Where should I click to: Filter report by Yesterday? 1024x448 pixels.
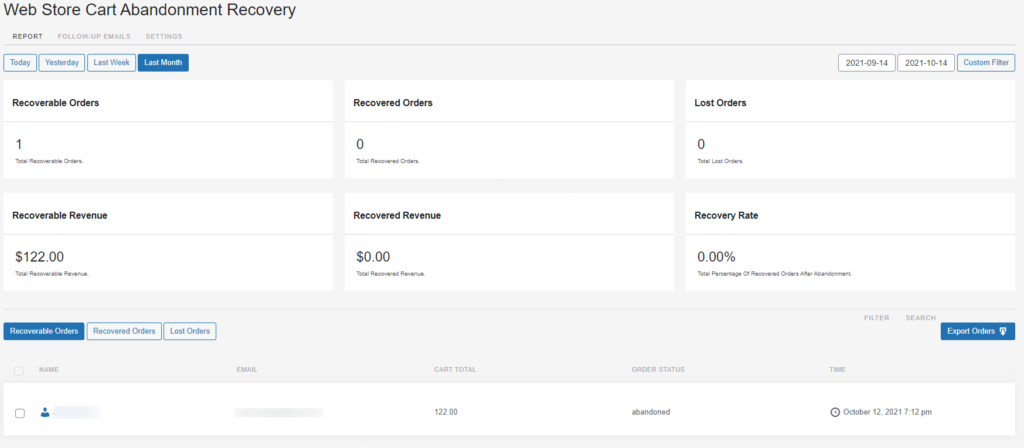[62, 62]
